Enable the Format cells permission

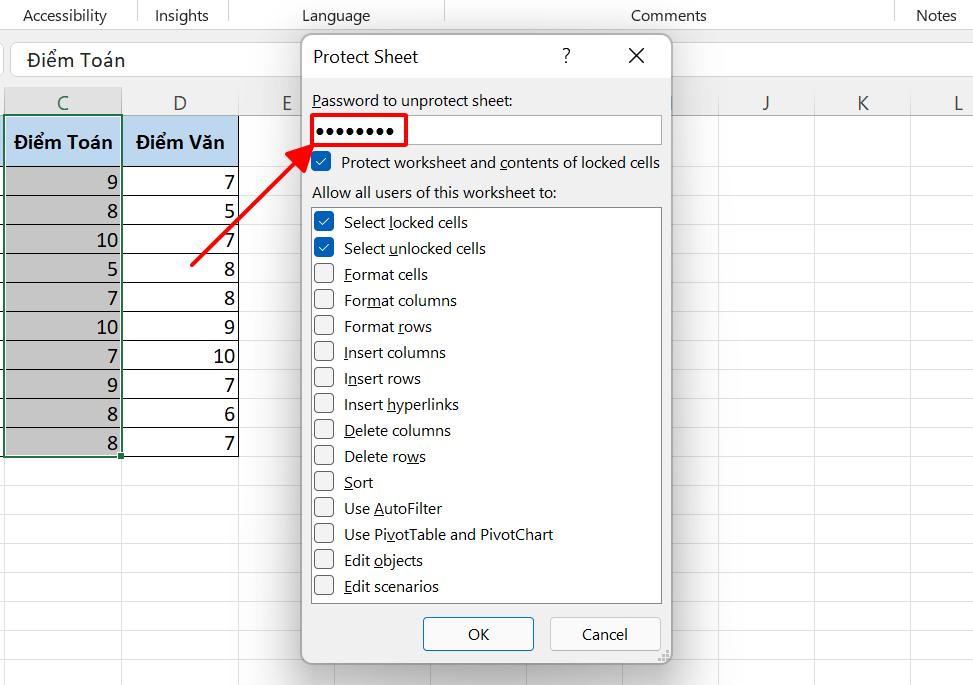pyautogui.click(x=324, y=274)
